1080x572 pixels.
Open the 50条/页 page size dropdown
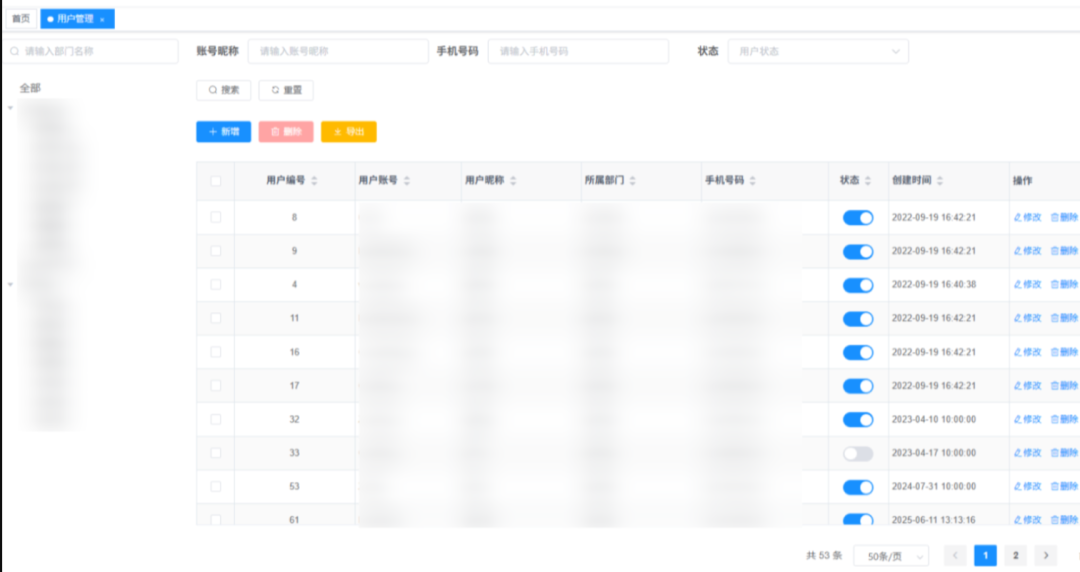point(891,556)
